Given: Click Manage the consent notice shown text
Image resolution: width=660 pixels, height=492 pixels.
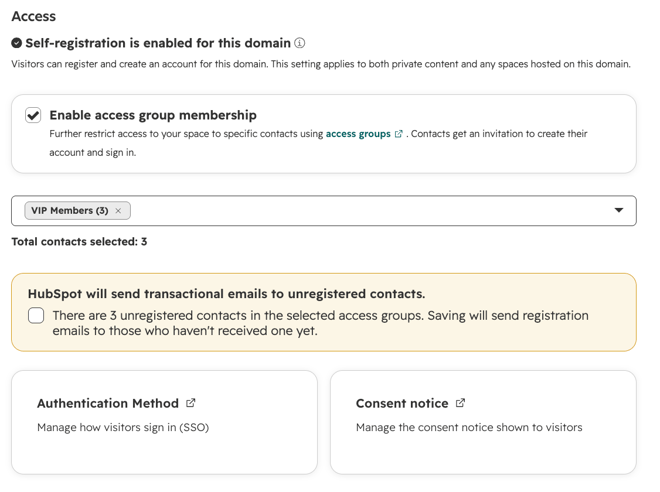Looking at the screenshot, I should (469, 428).
